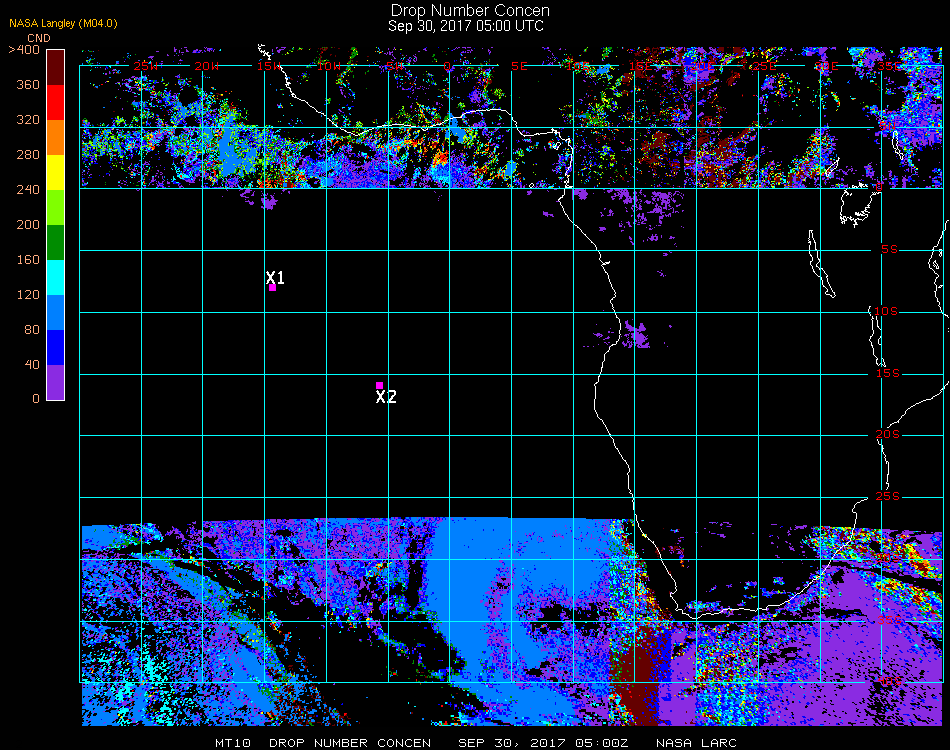This screenshot has height=750, width=950.
Task: Click the X1 label text
Action: coord(275,277)
